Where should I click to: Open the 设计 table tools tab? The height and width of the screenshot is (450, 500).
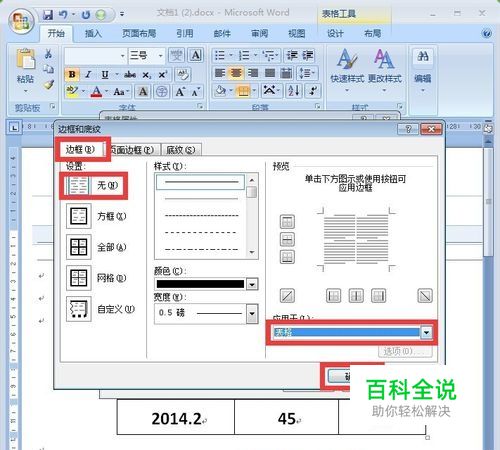(x=335, y=33)
